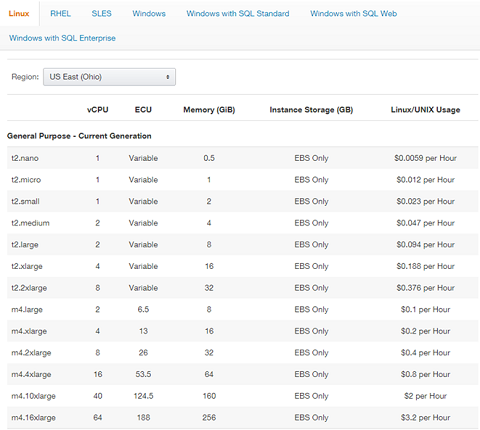Click the ECU column header
Viewport: 480px width, 430px height.
pos(143,110)
